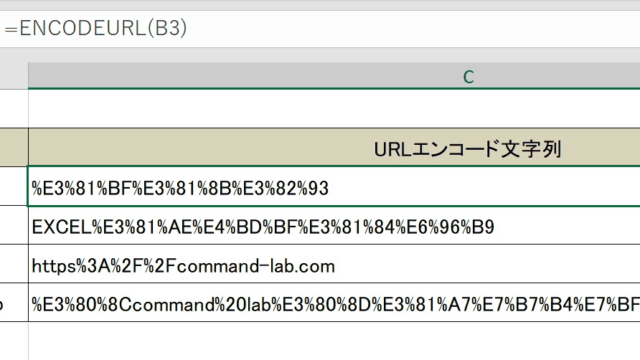Select the adjacent cell left of the EXCEL%E3 entry
Image resolution: width=640 pixels, height=360 pixels.
point(14,225)
